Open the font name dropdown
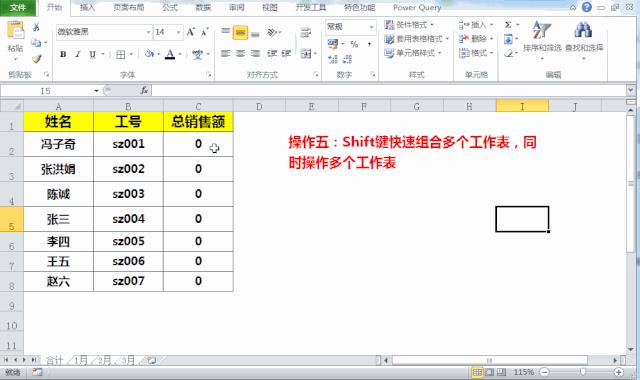 click(149, 32)
